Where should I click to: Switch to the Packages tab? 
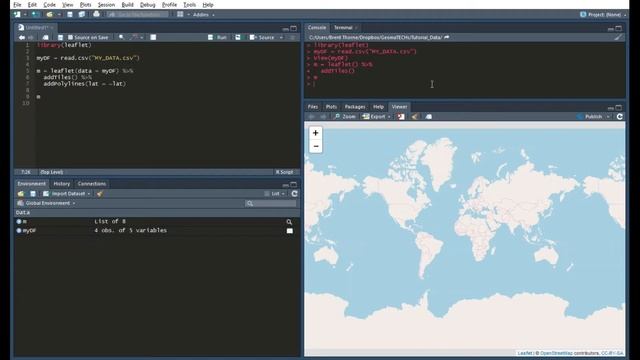355,107
